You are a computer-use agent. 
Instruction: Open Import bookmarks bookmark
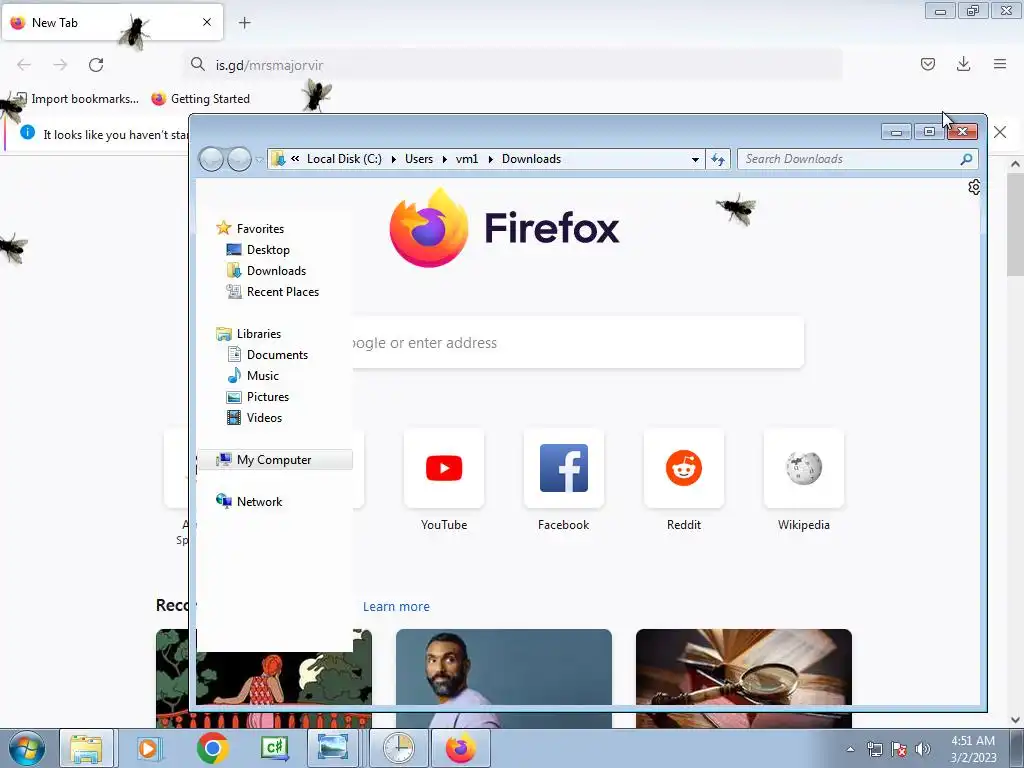pos(78,99)
